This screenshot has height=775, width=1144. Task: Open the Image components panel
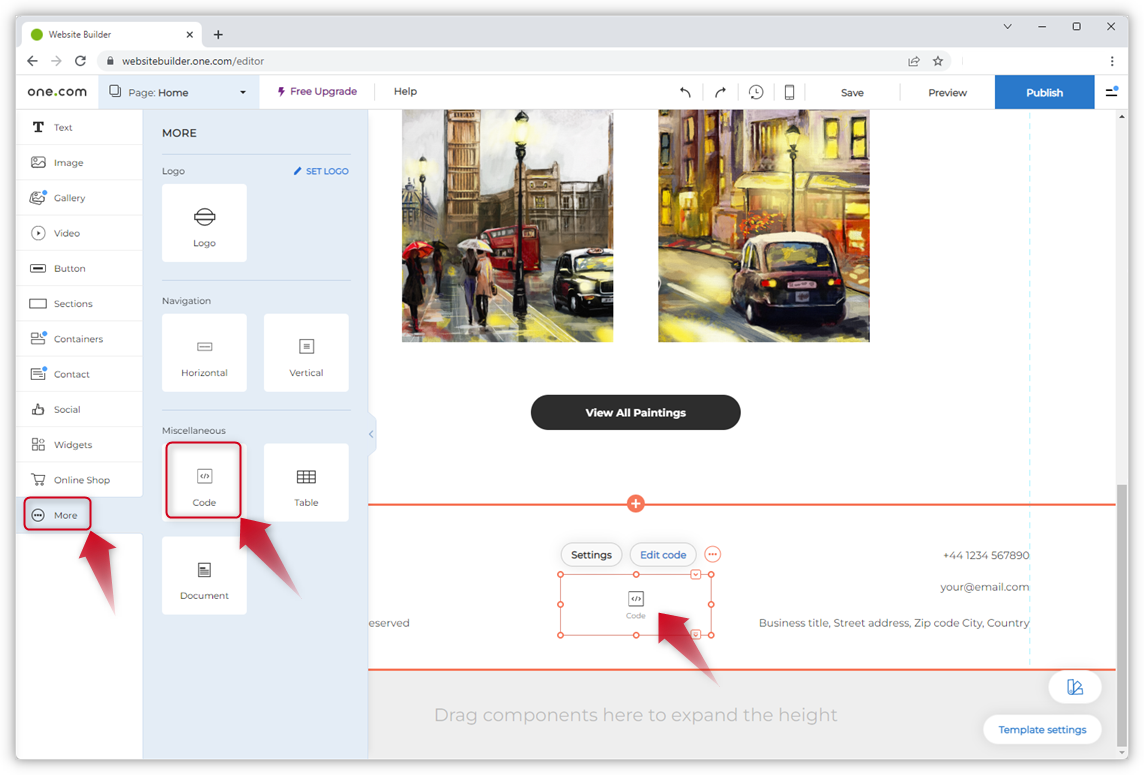coord(79,163)
